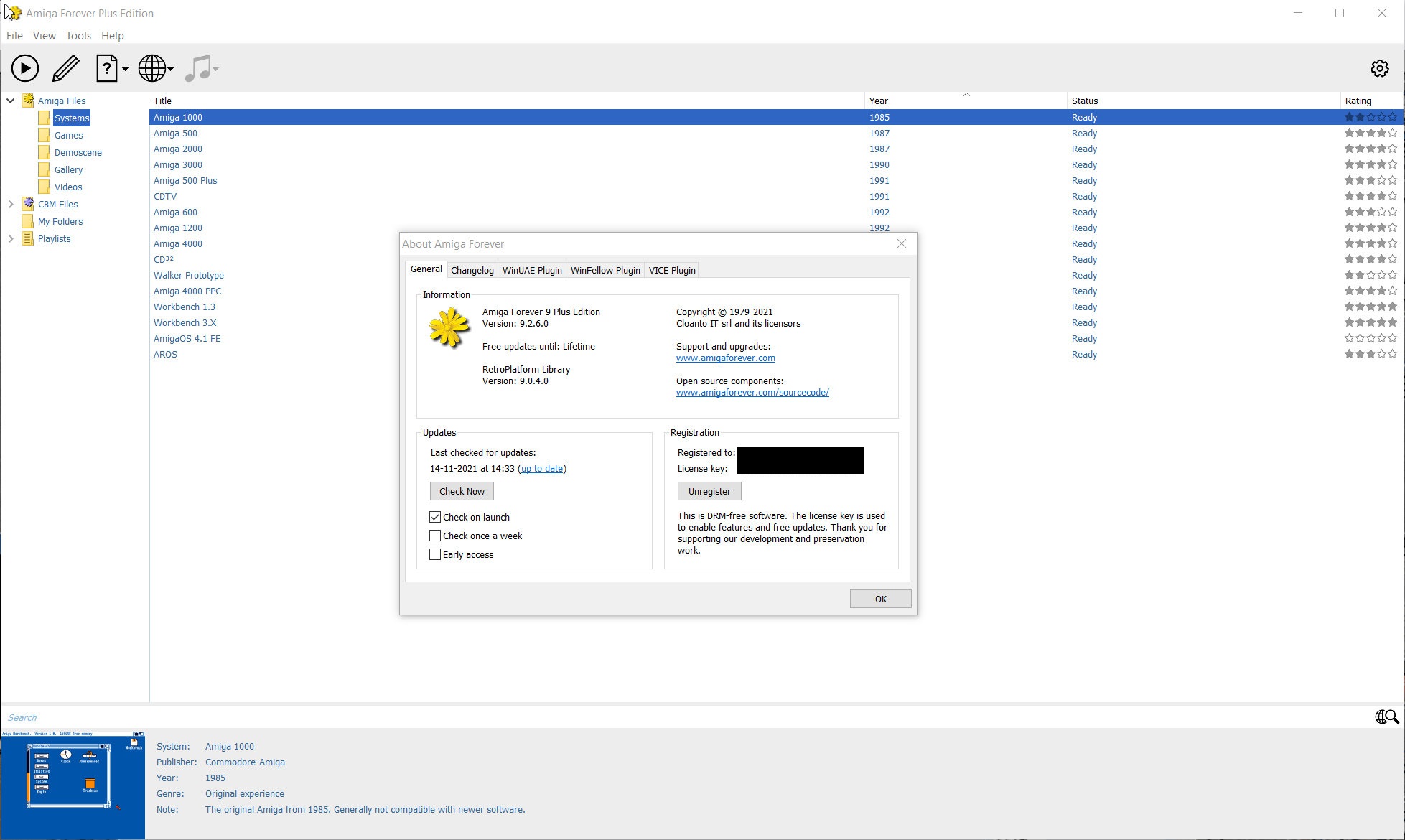Image resolution: width=1405 pixels, height=840 pixels.
Task: Click the Amiga 1000 Workbench preview thumbnail
Action: (x=73, y=785)
